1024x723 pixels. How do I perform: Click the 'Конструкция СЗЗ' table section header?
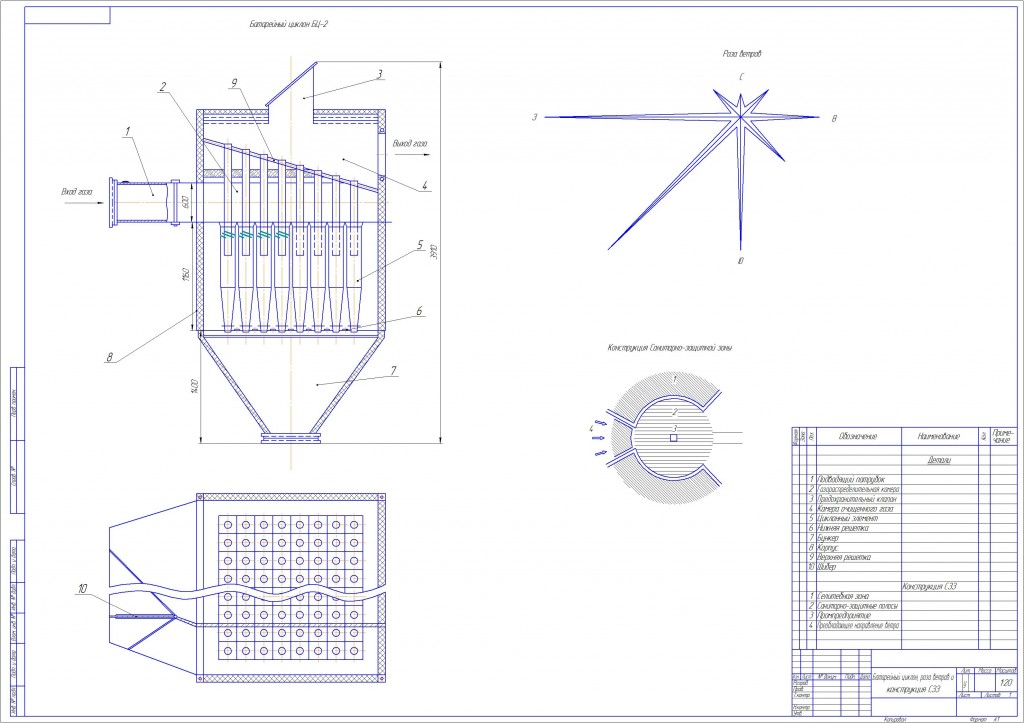(x=929, y=586)
